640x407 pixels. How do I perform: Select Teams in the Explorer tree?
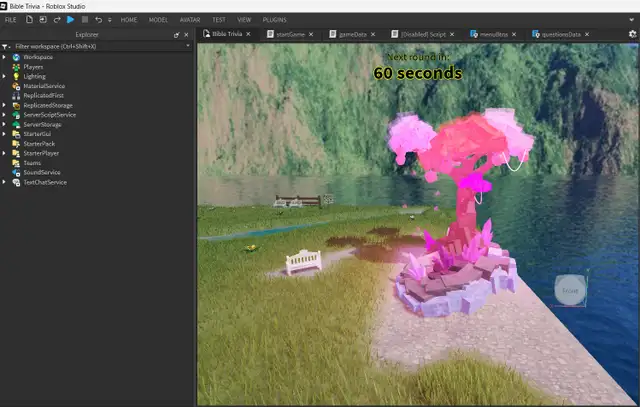tap(32, 163)
